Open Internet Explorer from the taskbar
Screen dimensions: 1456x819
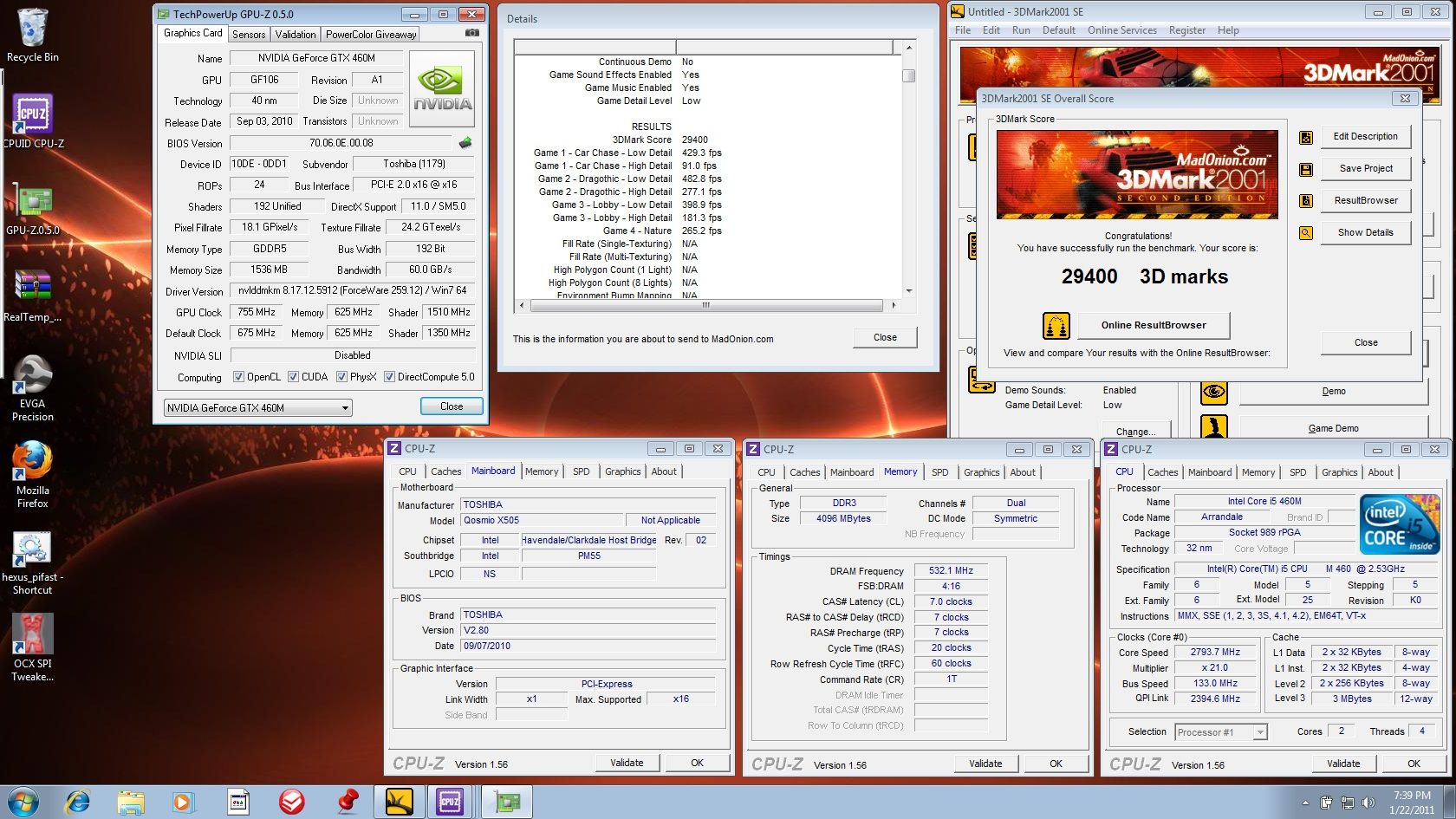pos(78,802)
